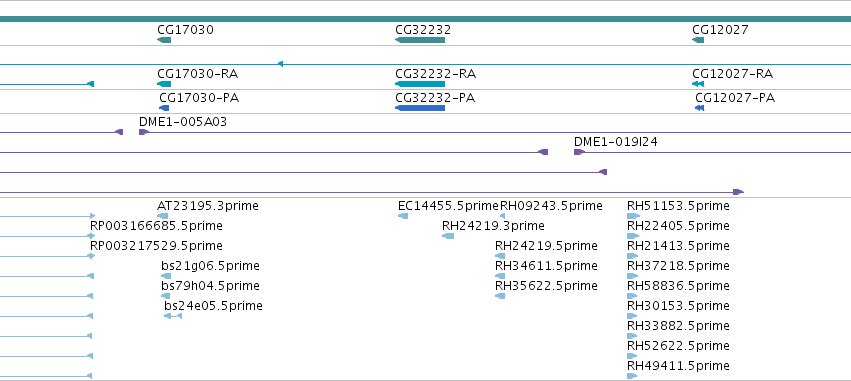Image resolution: width=851 pixels, height=381 pixels.
Task: Select the CG17030-PA protein glyph
Action: point(164,108)
